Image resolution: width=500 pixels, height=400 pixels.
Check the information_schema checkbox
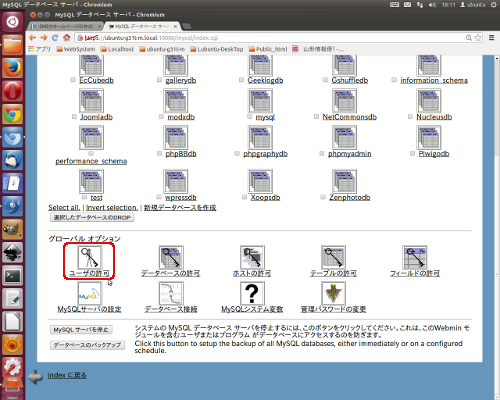394,80
